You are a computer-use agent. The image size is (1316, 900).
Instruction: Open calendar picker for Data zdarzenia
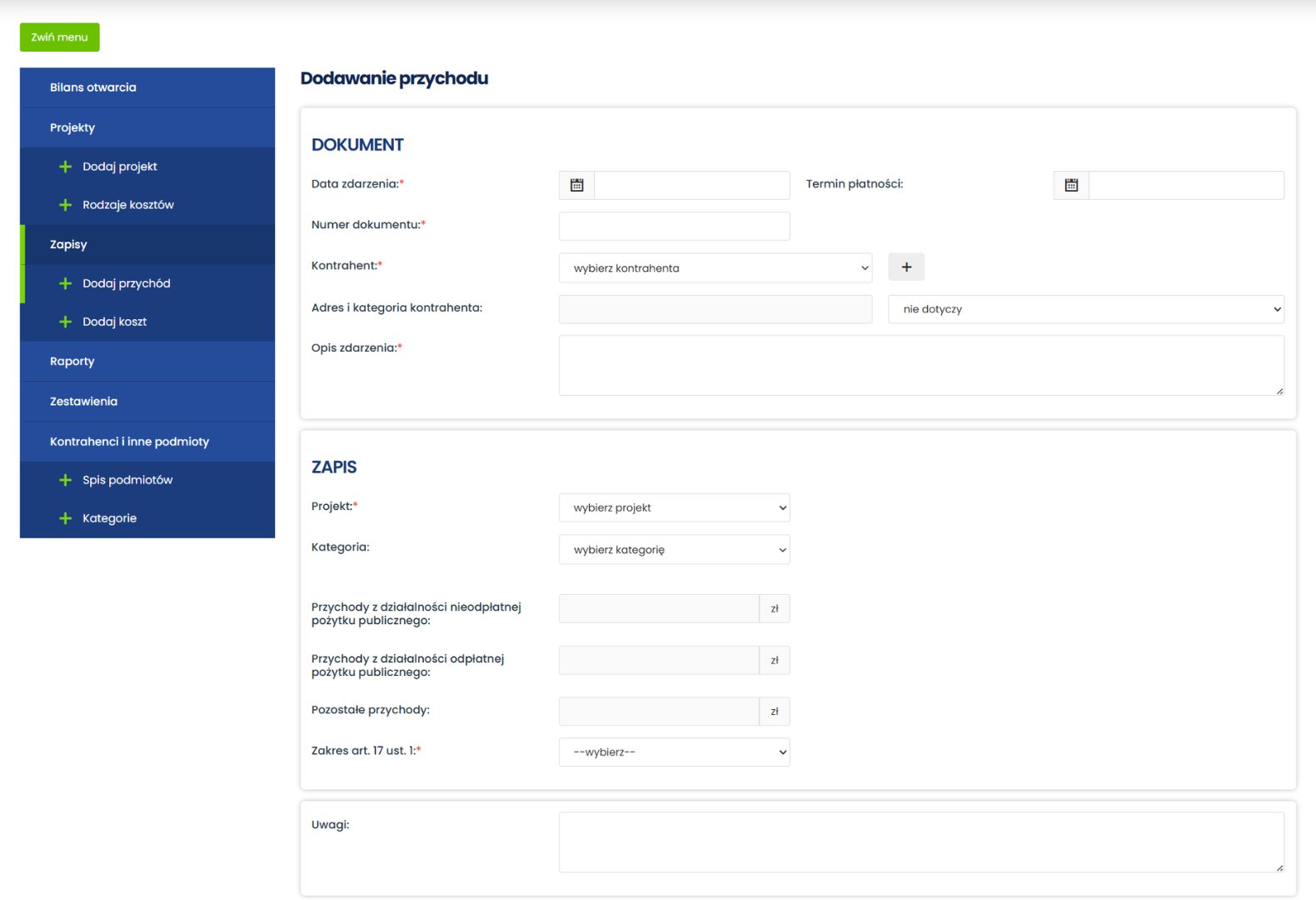576,185
